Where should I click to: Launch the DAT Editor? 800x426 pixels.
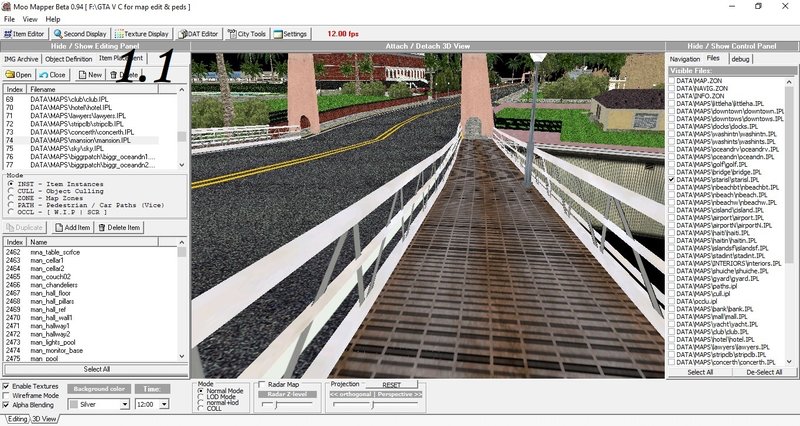[198, 34]
